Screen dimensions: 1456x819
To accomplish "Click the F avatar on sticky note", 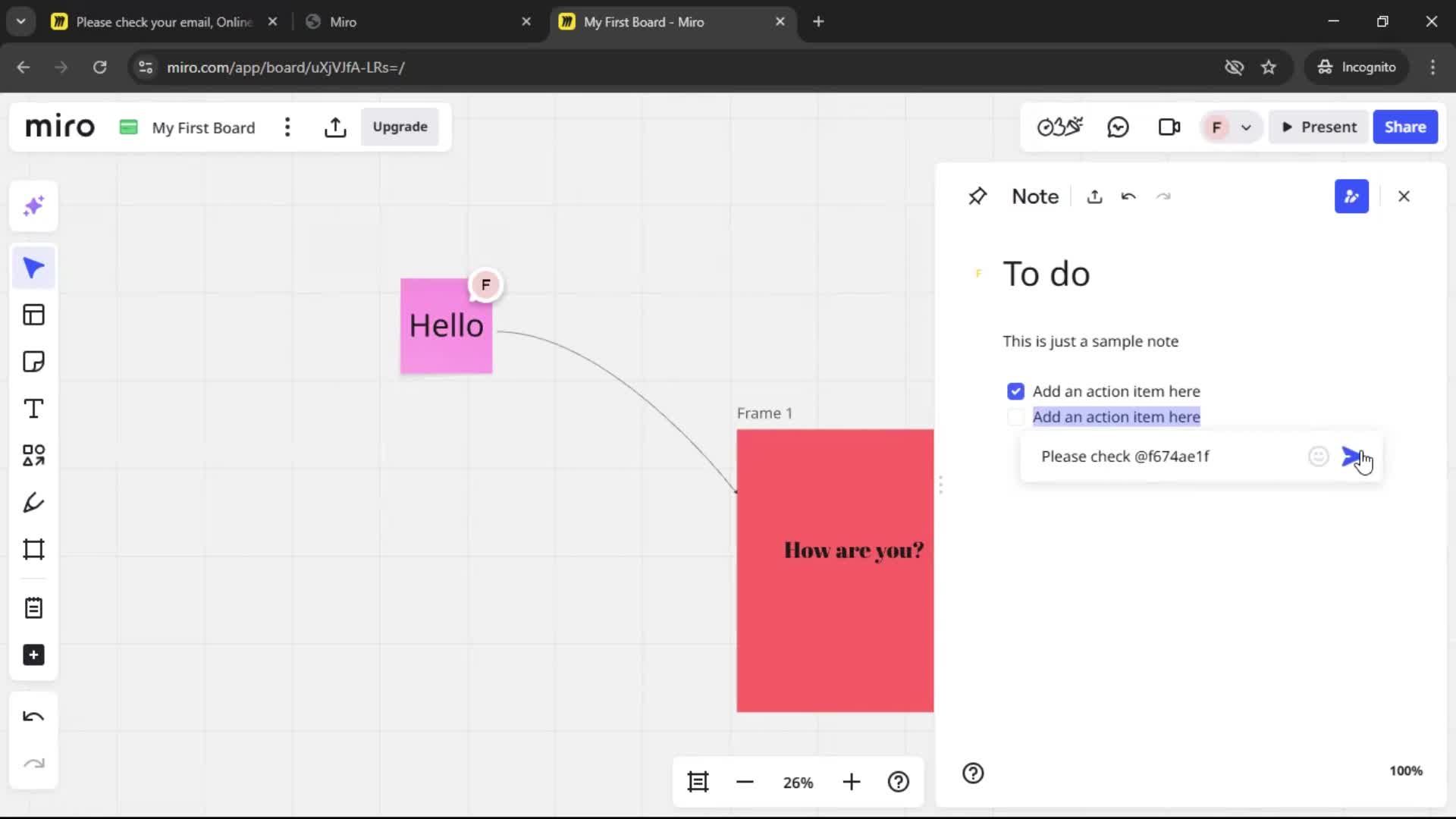I will coord(485,285).
